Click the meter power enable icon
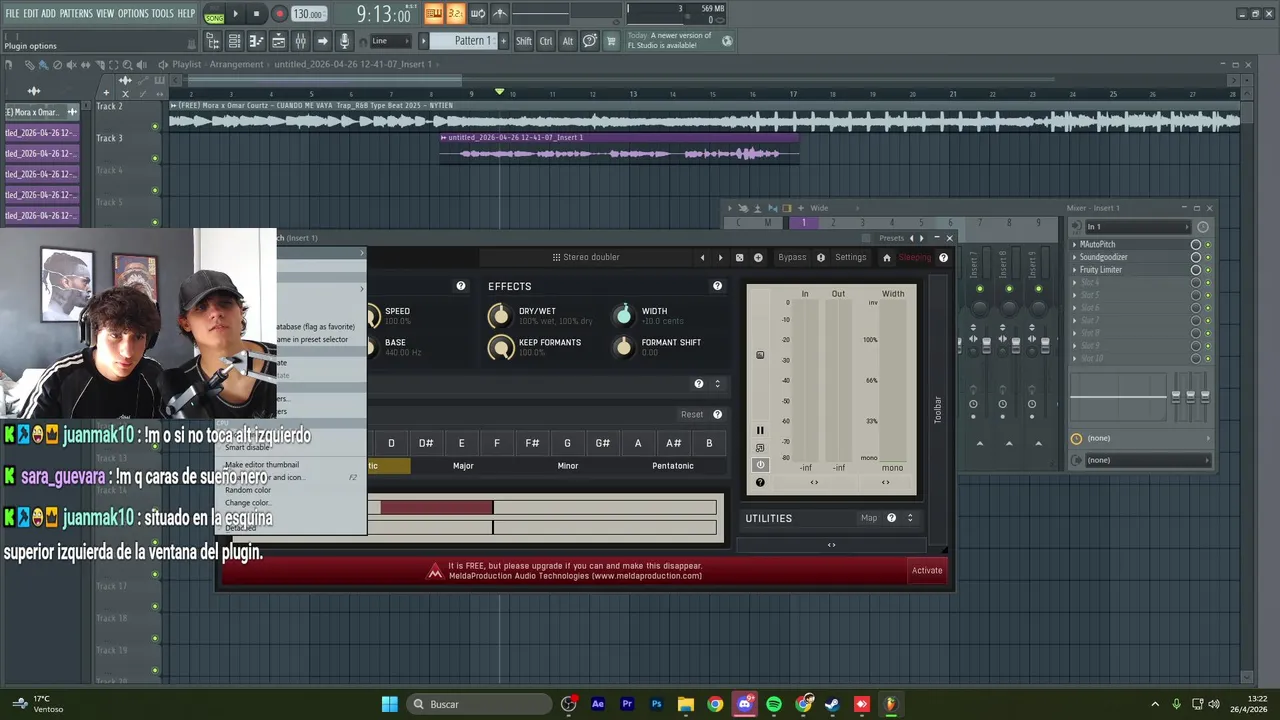This screenshot has width=1280, height=720. tap(760, 465)
